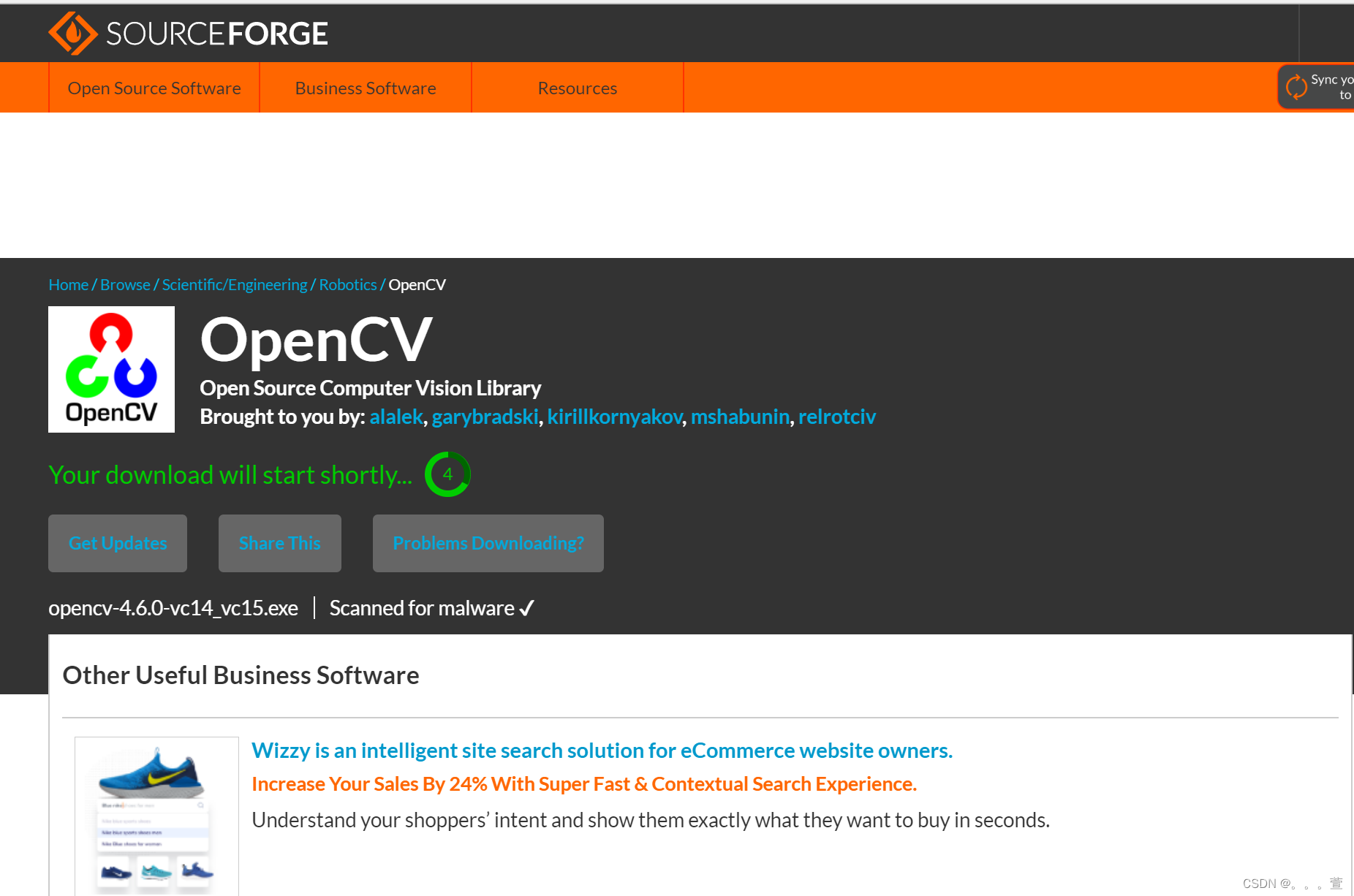The width and height of the screenshot is (1354, 896).
Task: Open the Scientific/Engineering category link
Action: pyautogui.click(x=234, y=284)
